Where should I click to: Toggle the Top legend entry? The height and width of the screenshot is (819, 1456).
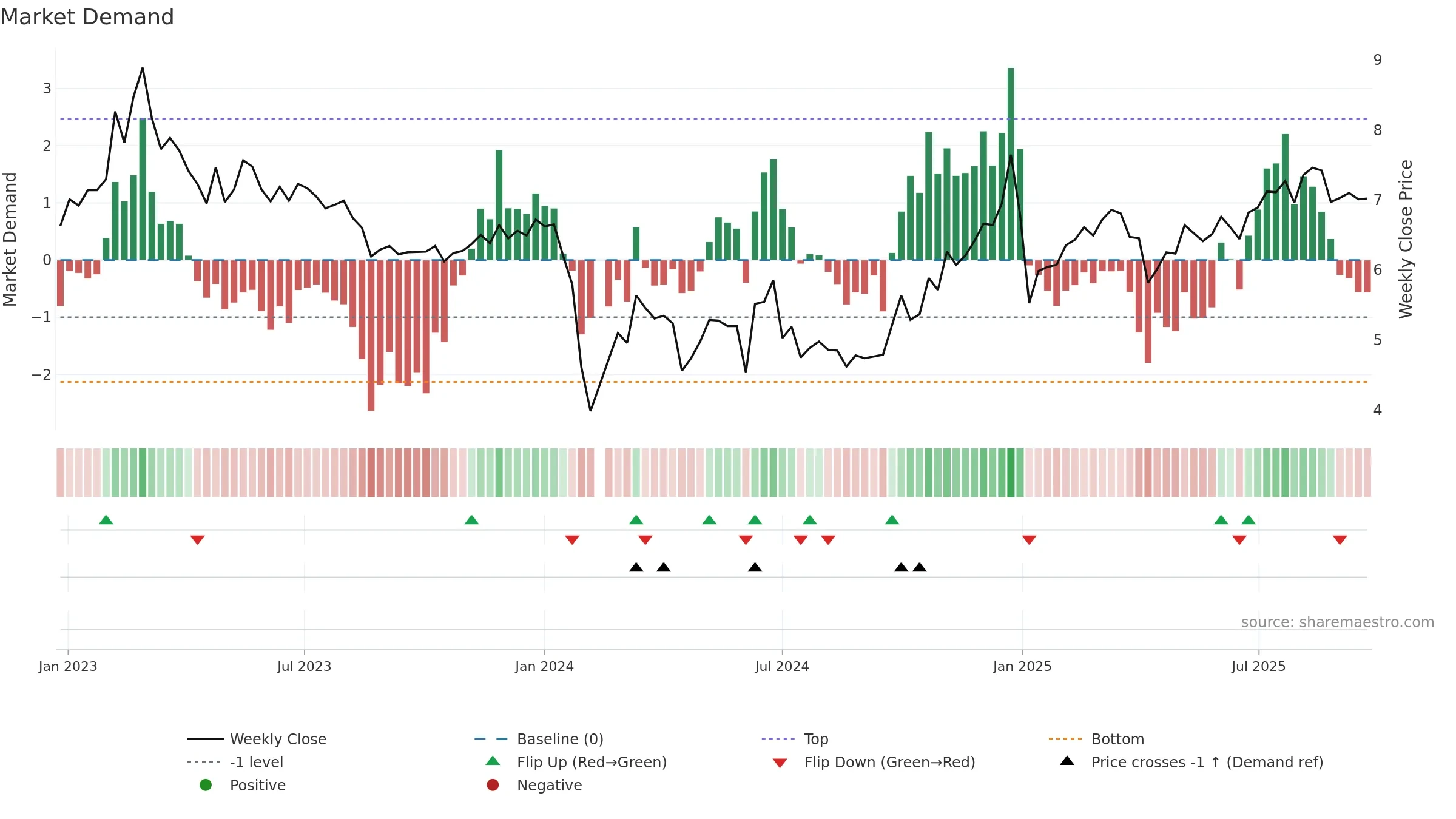pyautogui.click(x=795, y=739)
